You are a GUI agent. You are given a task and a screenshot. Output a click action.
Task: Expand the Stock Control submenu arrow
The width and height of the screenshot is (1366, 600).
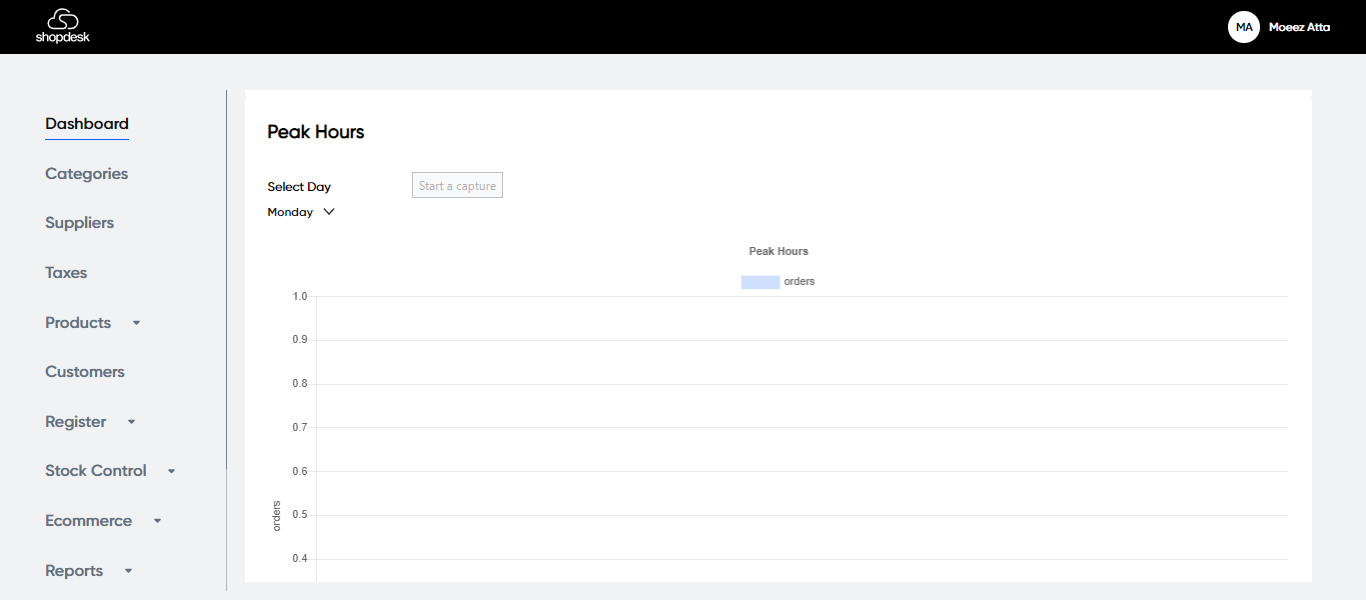pos(171,471)
